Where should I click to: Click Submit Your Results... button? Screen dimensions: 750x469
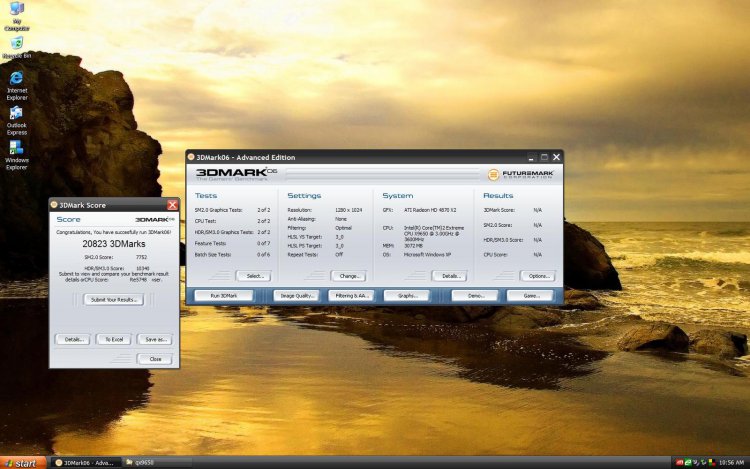coord(114,300)
